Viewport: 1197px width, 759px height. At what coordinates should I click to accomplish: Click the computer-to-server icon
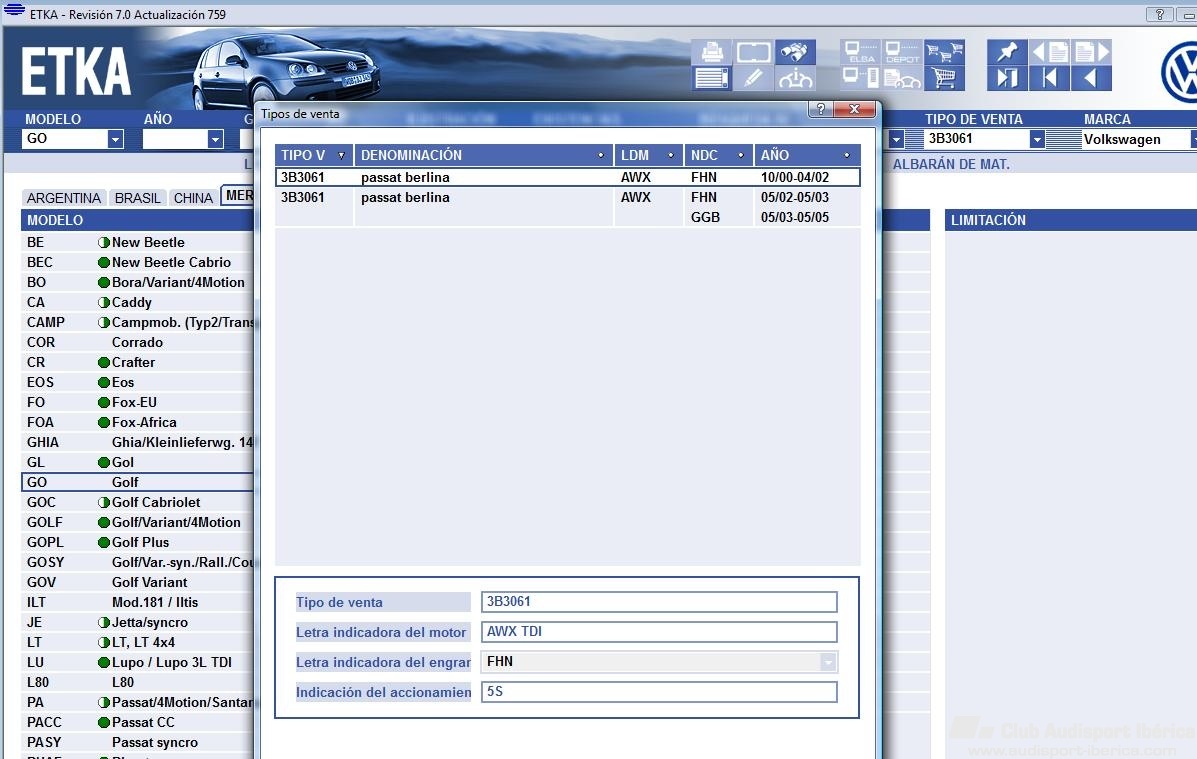[861, 79]
